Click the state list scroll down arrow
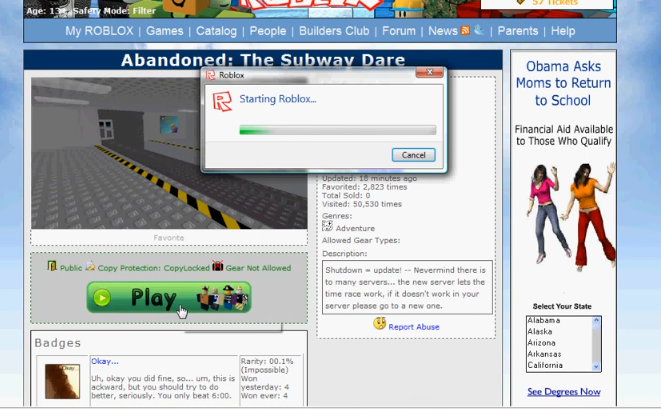The image size is (661, 409). tap(596, 367)
